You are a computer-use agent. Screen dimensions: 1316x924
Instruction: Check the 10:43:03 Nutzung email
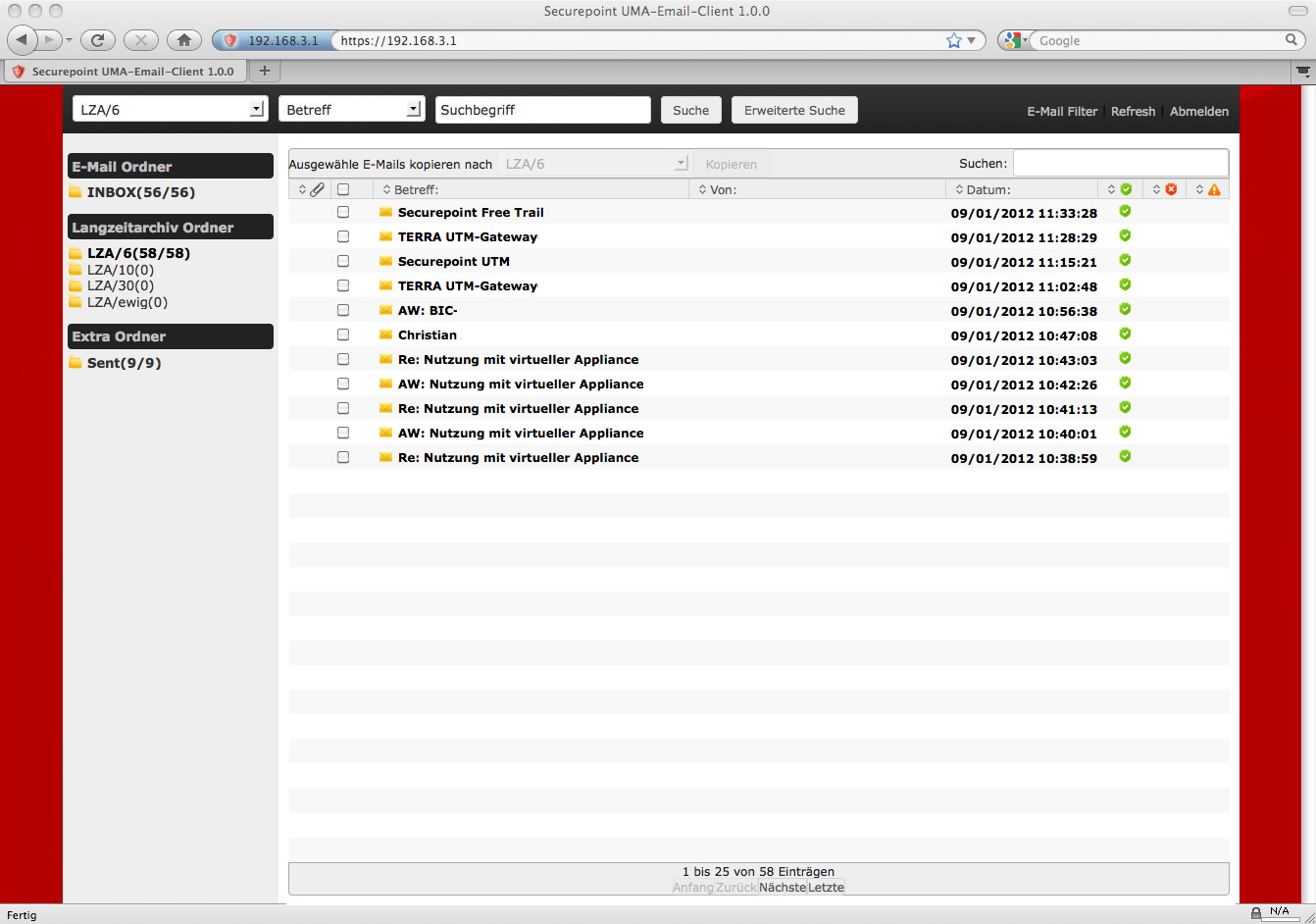[343, 359]
